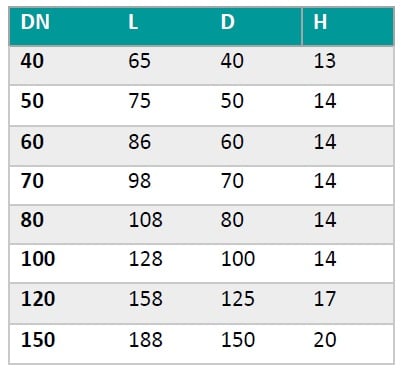The height and width of the screenshot is (370, 401).
Task: Click the L value 108 cell
Action: click(146, 220)
